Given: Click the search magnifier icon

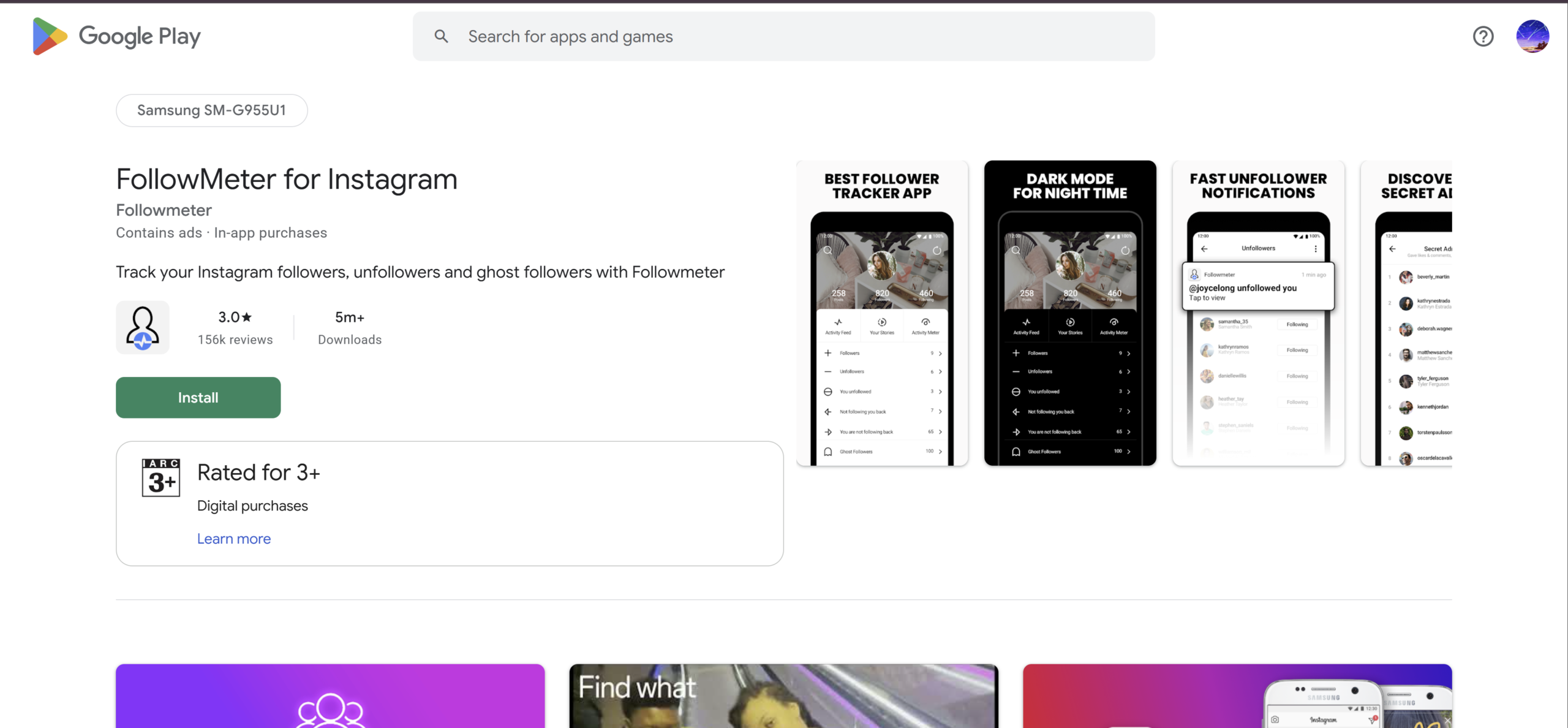Looking at the screenshot, I should click(x=441, y=36).
